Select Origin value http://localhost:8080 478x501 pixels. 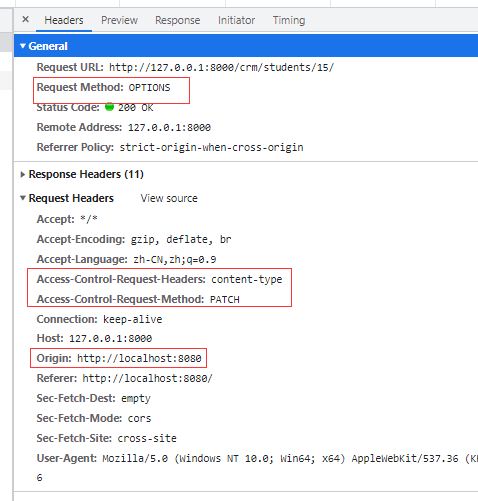tap(139, 358)
